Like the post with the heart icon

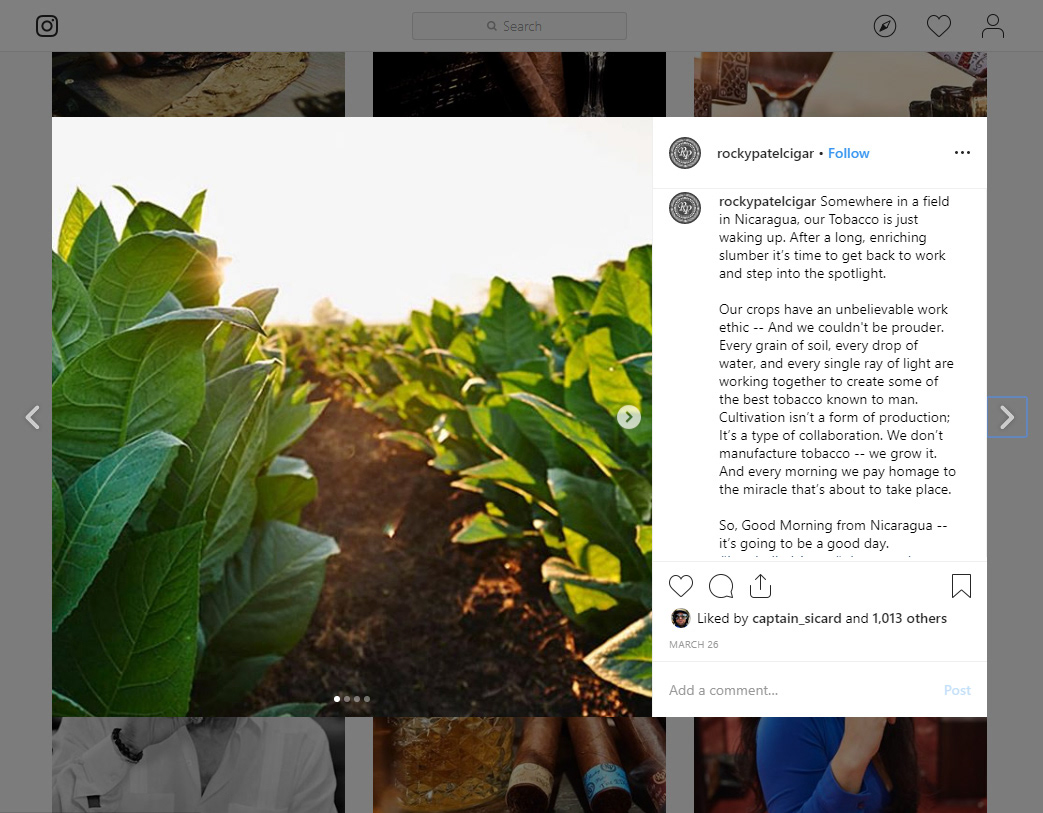pos(680,586)
